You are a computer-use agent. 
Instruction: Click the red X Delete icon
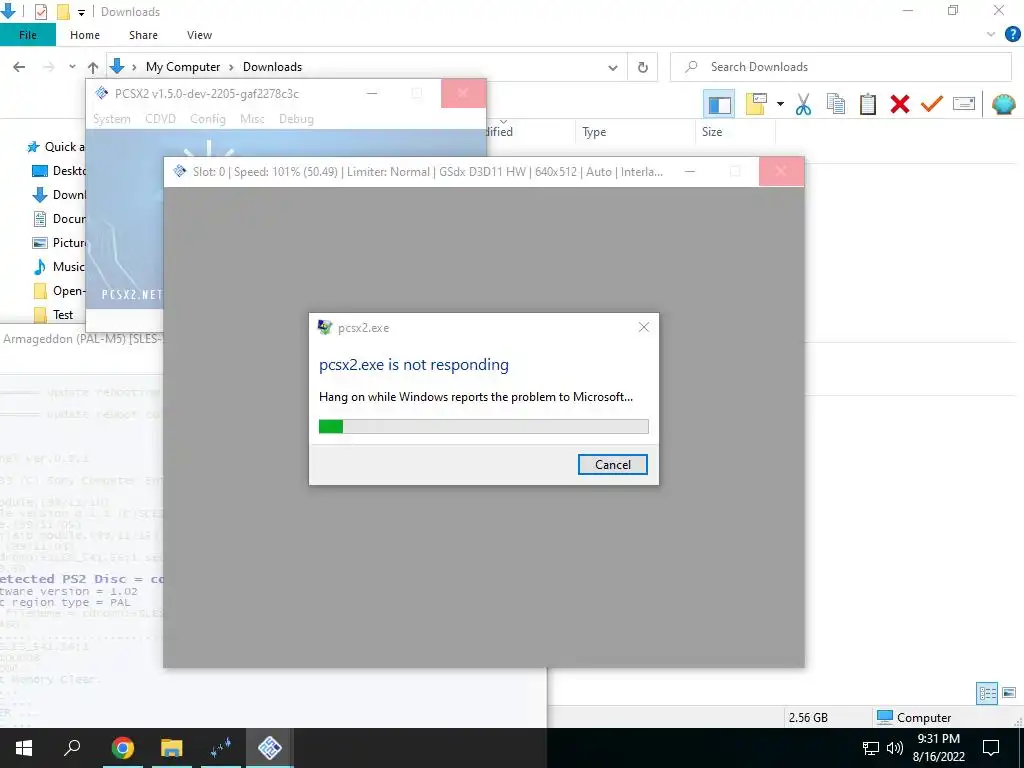point(899,104)
